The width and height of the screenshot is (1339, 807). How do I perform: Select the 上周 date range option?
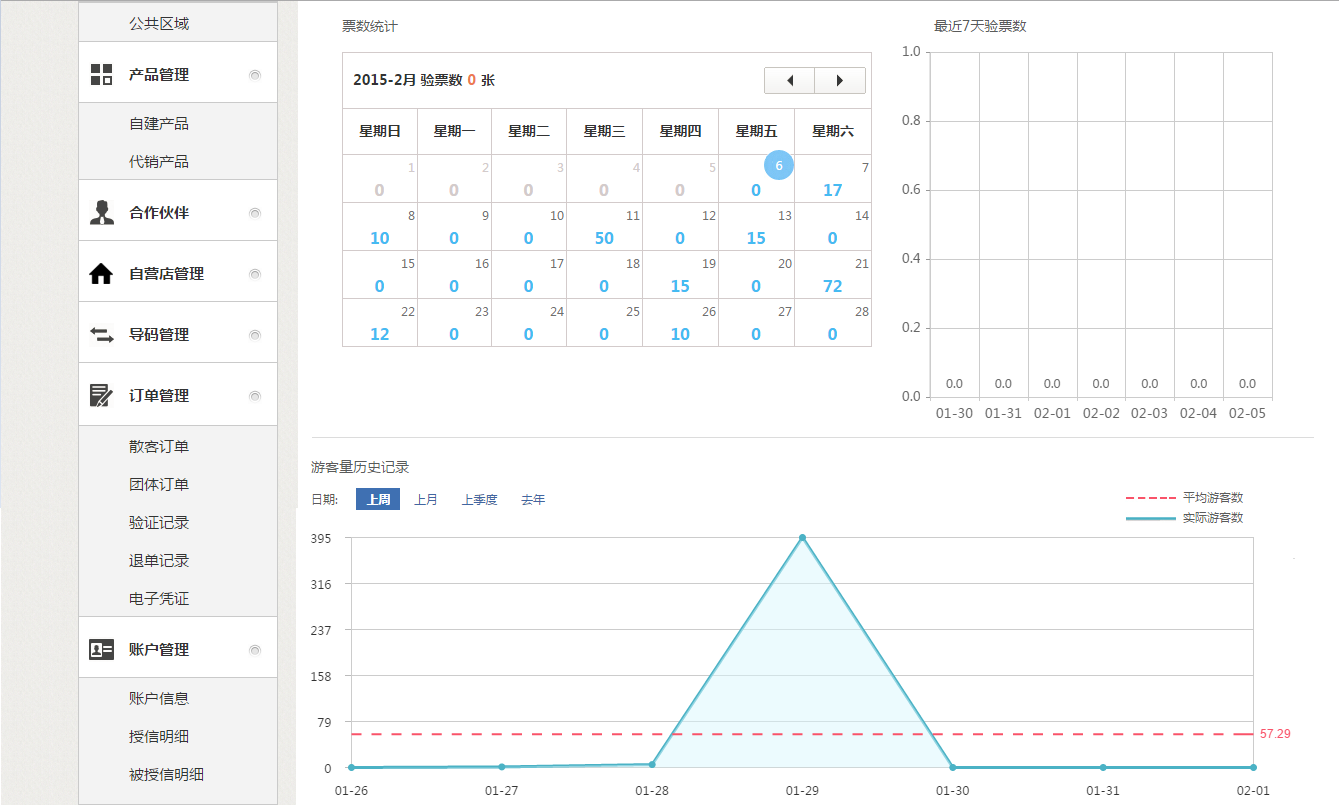(378, 500)
